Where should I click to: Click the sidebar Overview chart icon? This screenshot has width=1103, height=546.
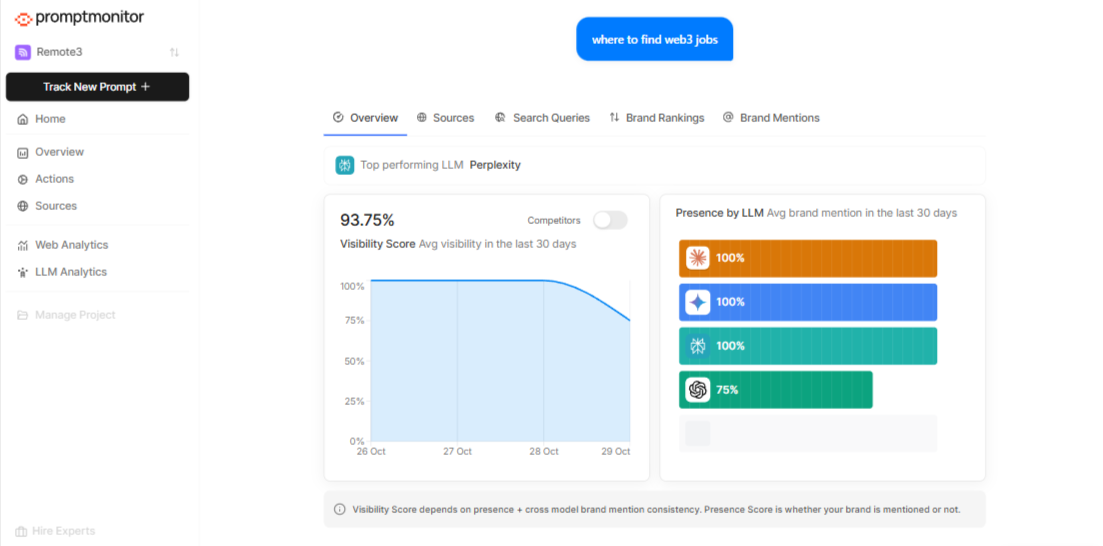(x=23, y=153)
